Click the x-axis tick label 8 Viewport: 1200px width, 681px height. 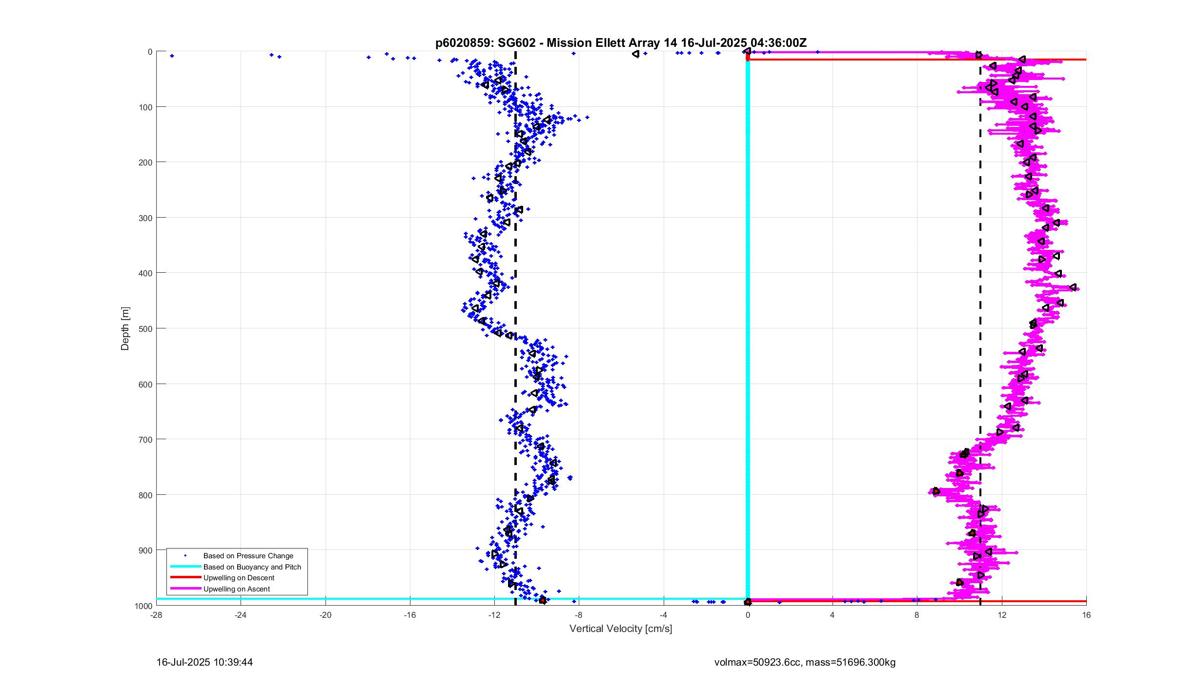click(917, 615)
